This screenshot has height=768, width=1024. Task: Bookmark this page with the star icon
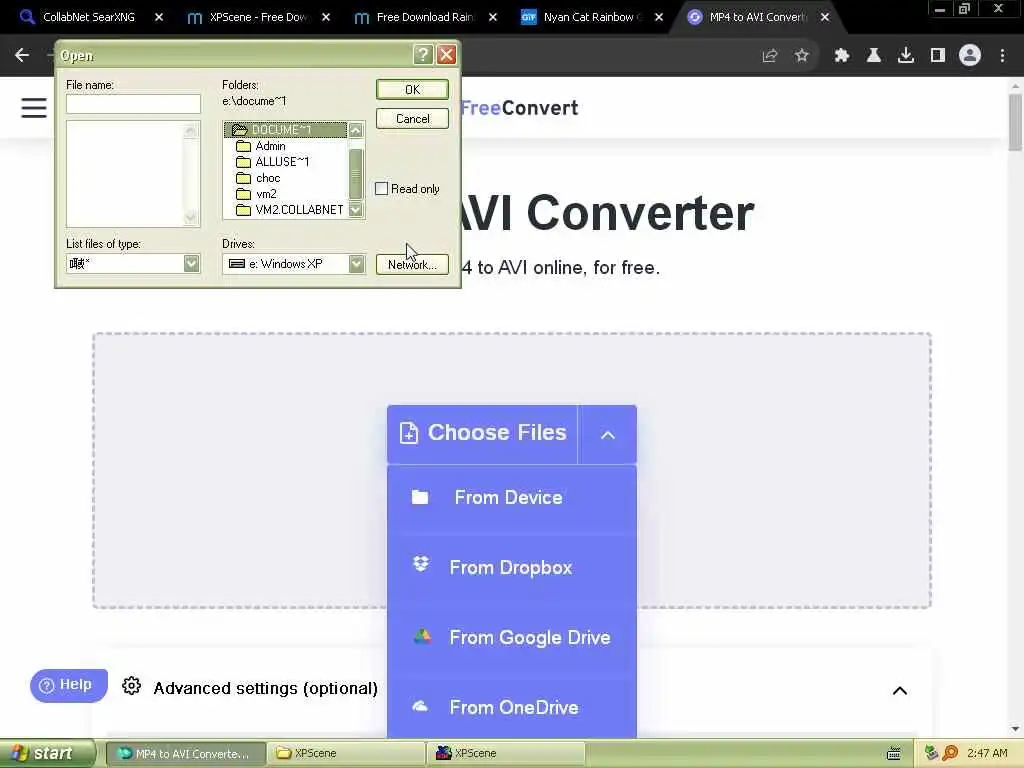[802, 56]
